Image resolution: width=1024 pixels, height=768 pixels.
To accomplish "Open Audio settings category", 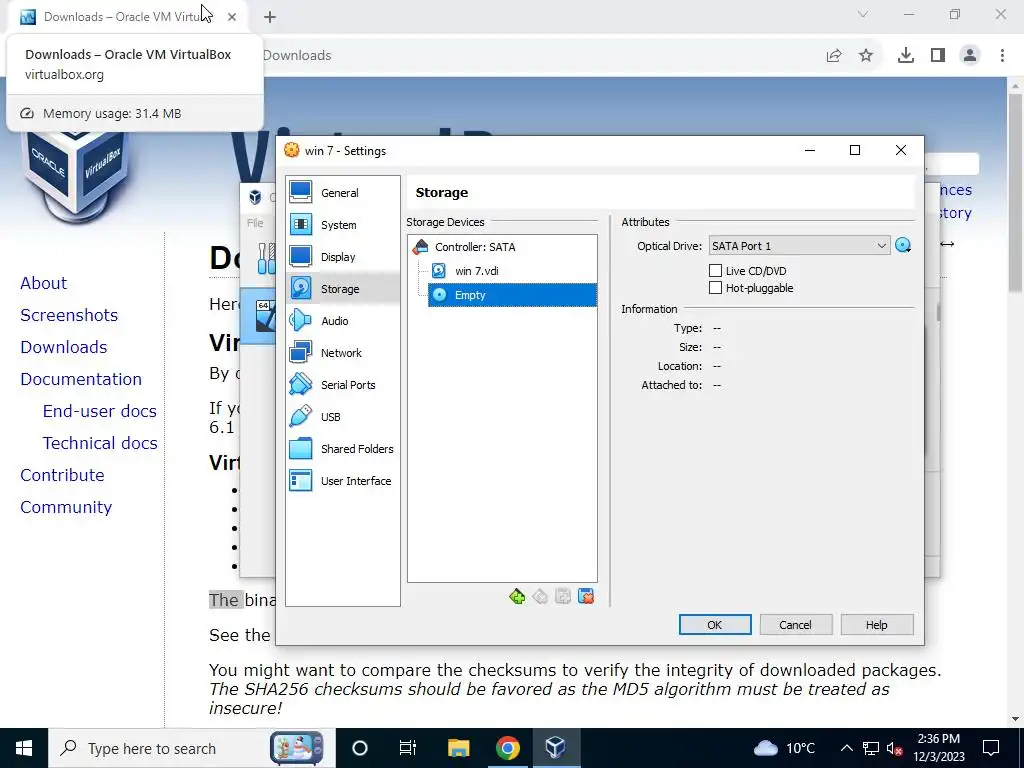I will 342,321.
